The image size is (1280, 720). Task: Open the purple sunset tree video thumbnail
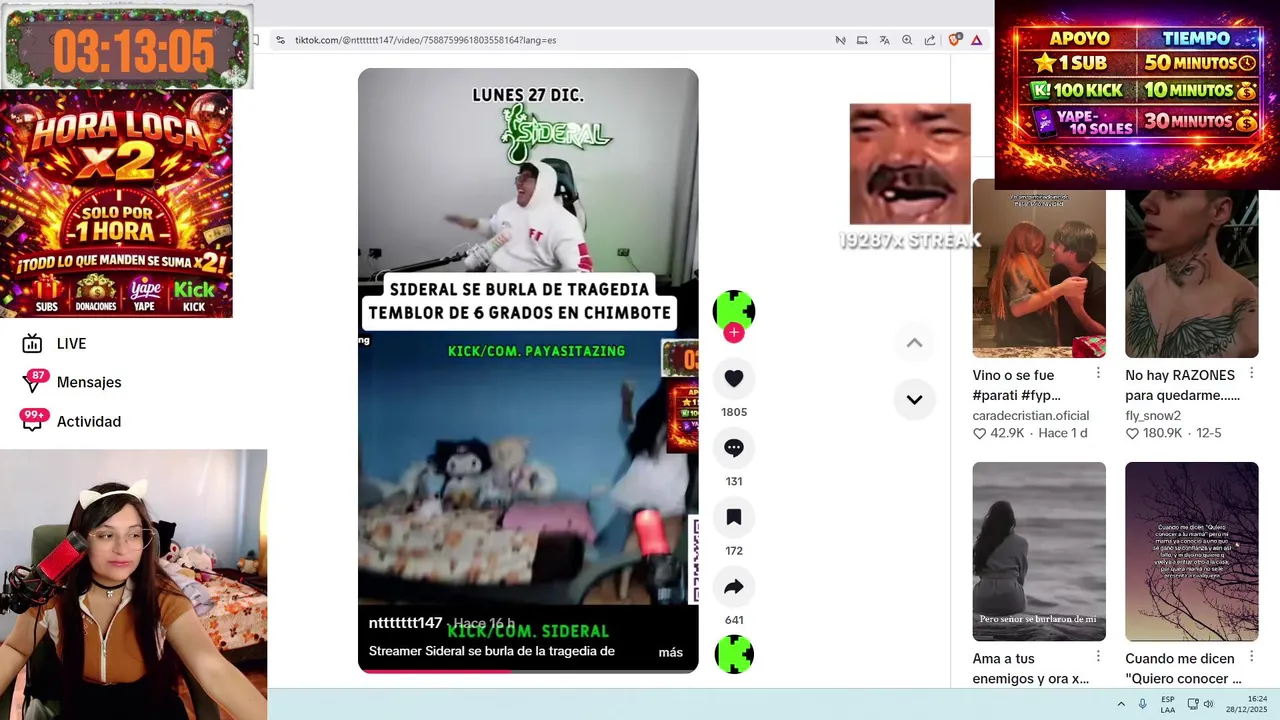click(x=1192, y=551)
